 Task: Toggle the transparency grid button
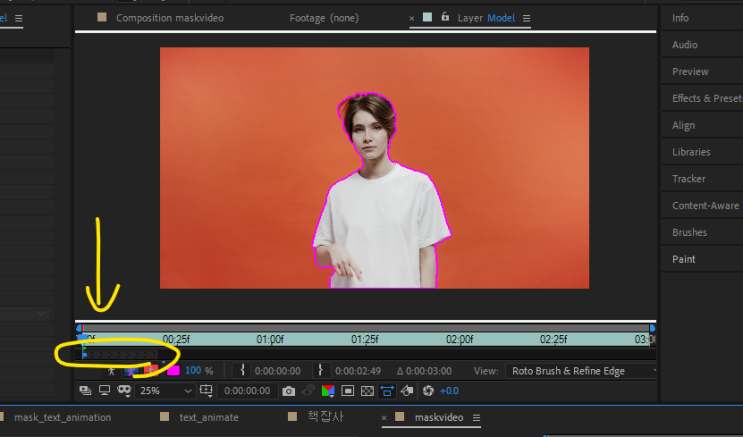[368, 391]
